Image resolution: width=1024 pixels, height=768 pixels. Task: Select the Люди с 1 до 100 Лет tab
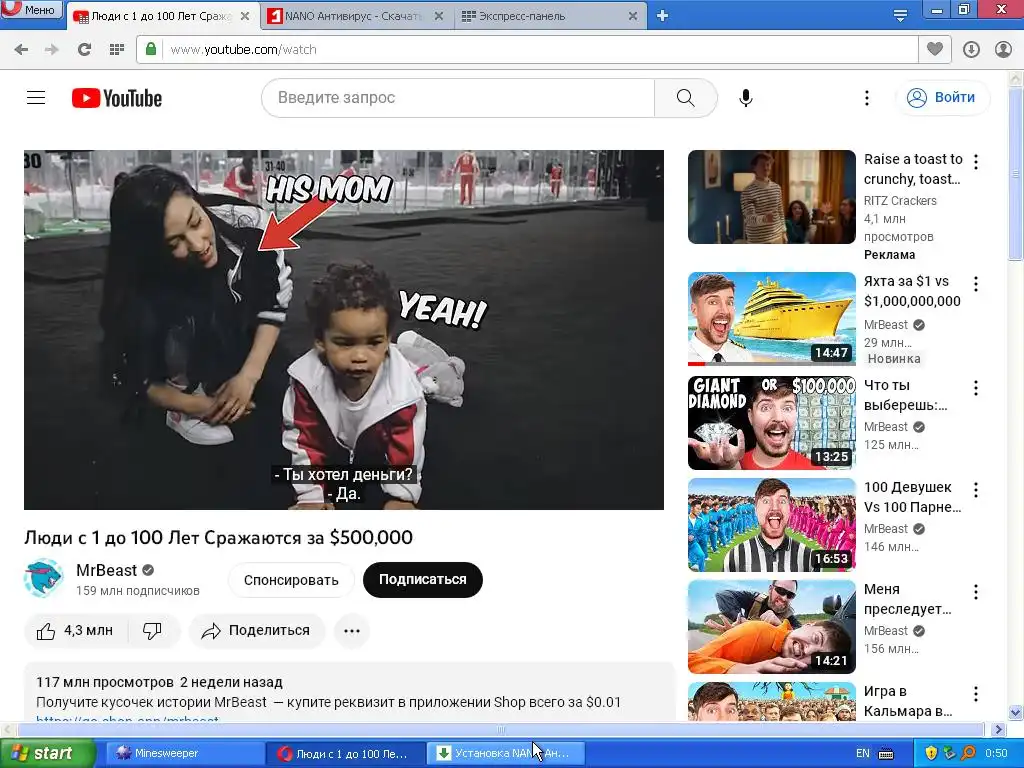pos(160,16)
